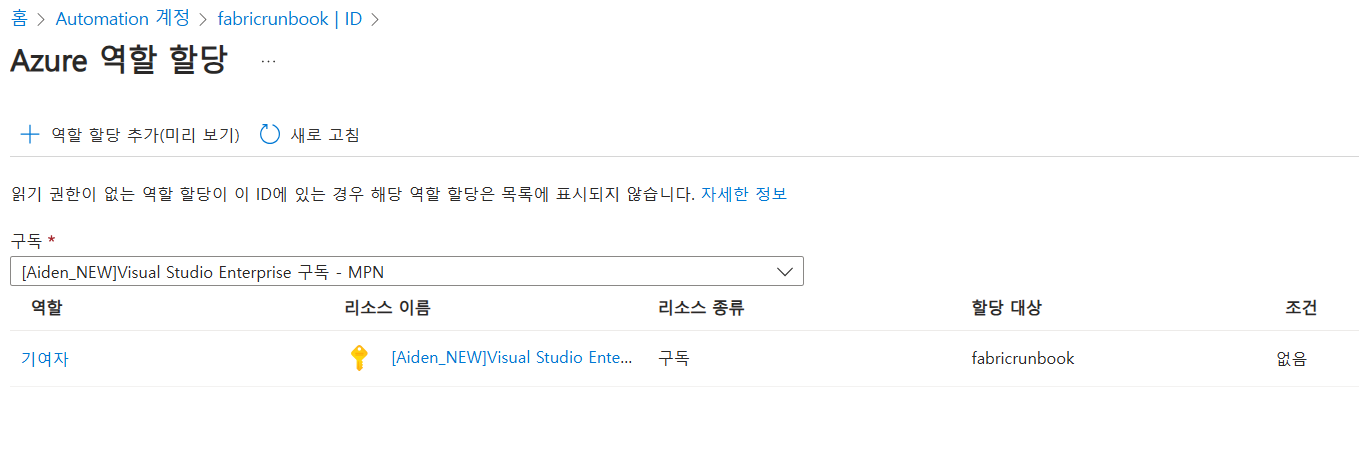The height and width of the screenshot is (464, 1359).
Task: Open the 구독 subscription combo box
Action: click(x=407, y=271)
